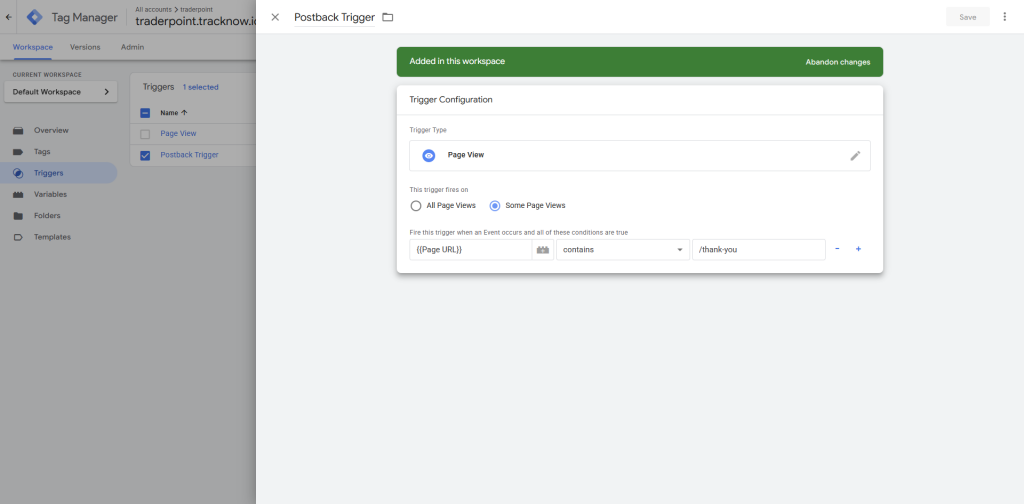Uncheck the Postback Trigger checkbox
The image size is (1024, 504).
[x=145, y=155]
